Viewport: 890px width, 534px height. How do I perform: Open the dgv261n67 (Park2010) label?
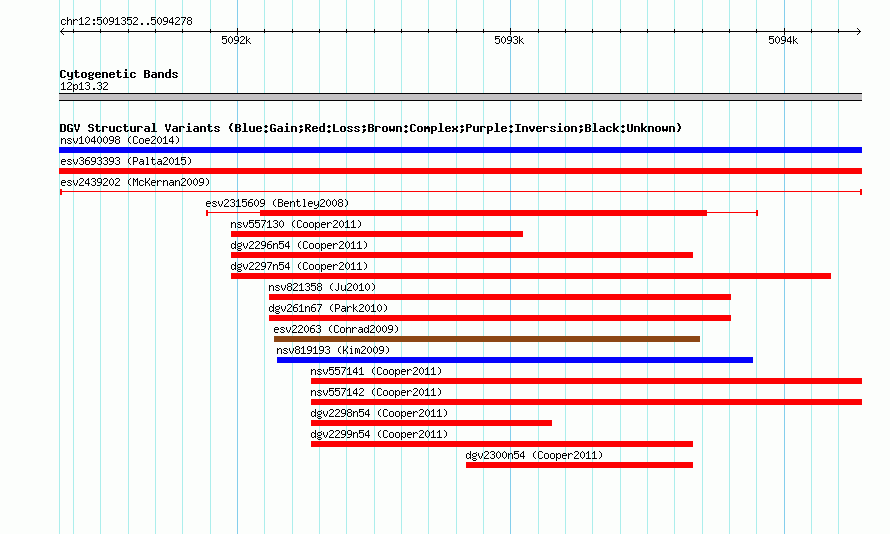[328, 308]
